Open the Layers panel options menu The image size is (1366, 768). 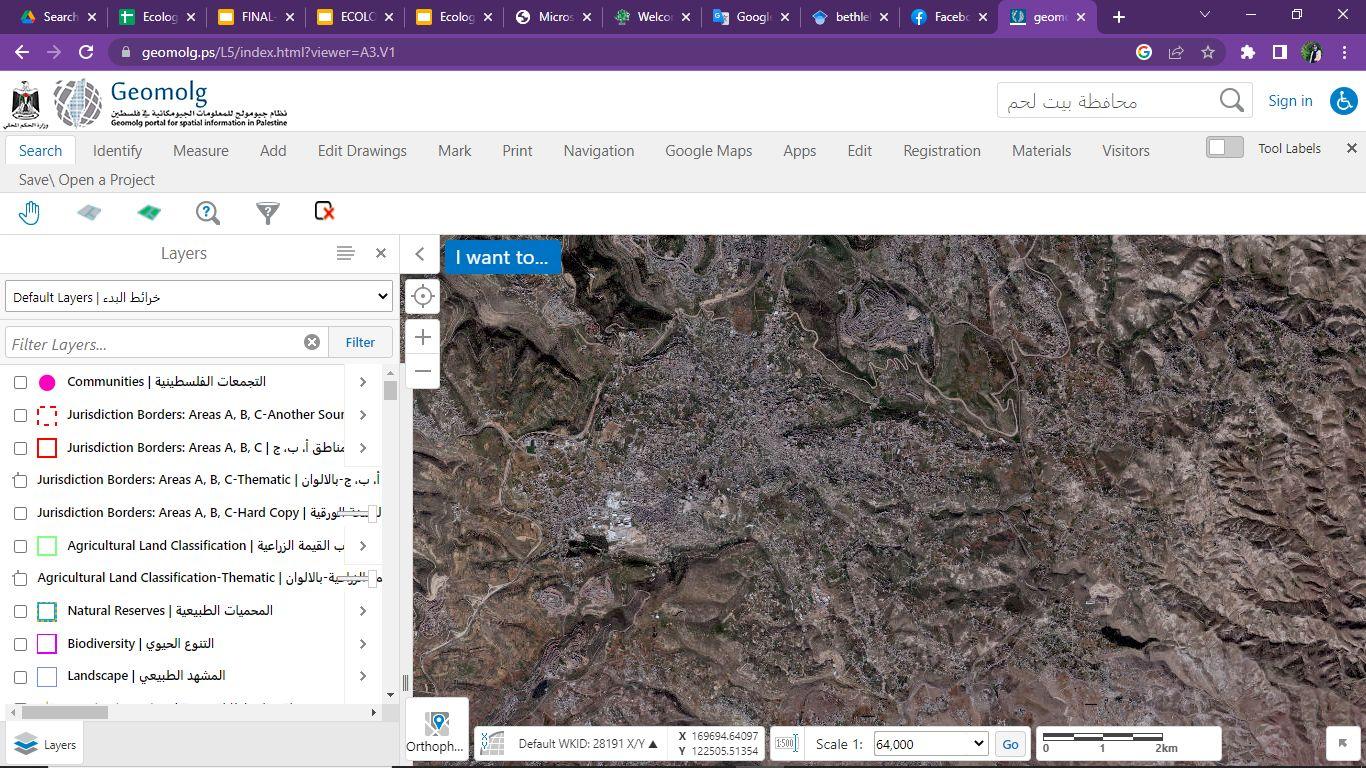click(345, 253)
